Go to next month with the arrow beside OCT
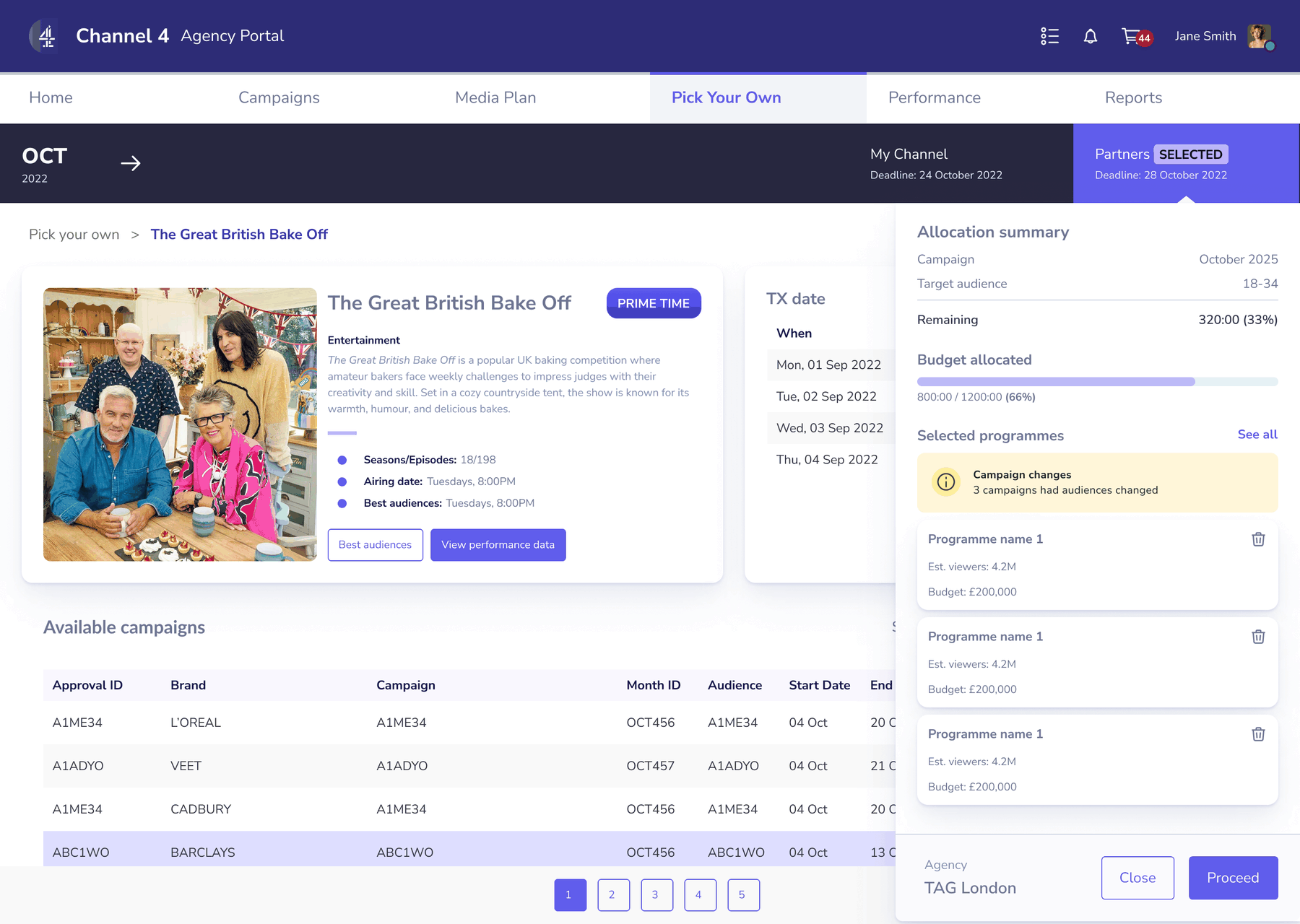The height and width of the screenshot is (924, 1300). click(x=131, y=163)
